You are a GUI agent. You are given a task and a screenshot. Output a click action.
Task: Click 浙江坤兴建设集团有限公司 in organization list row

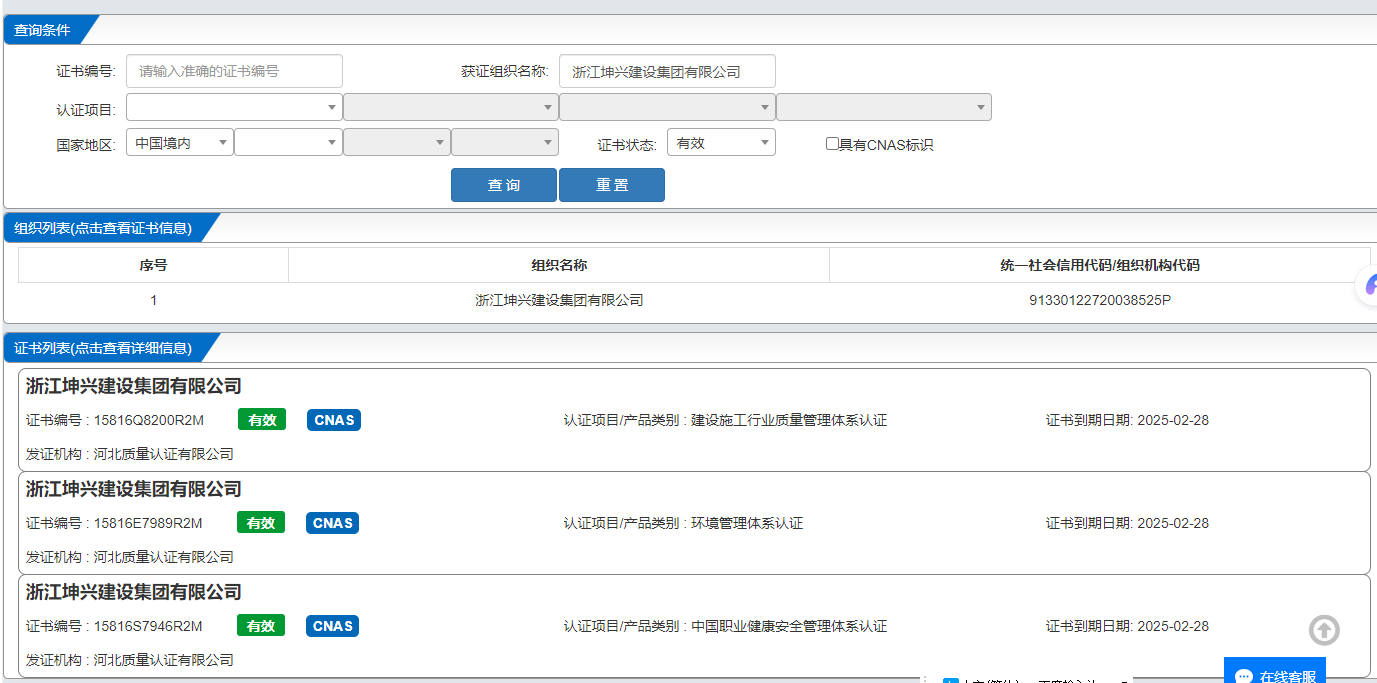[559, 300]
